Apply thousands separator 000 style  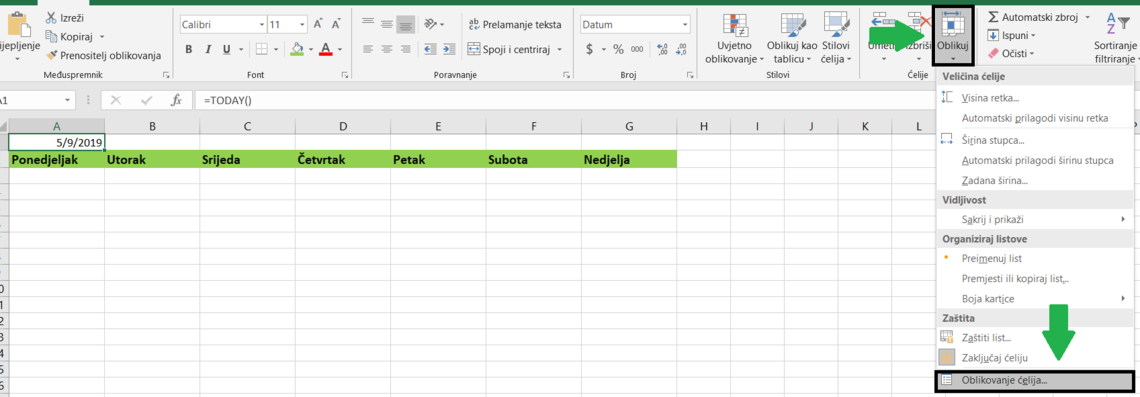click(637, 49)
